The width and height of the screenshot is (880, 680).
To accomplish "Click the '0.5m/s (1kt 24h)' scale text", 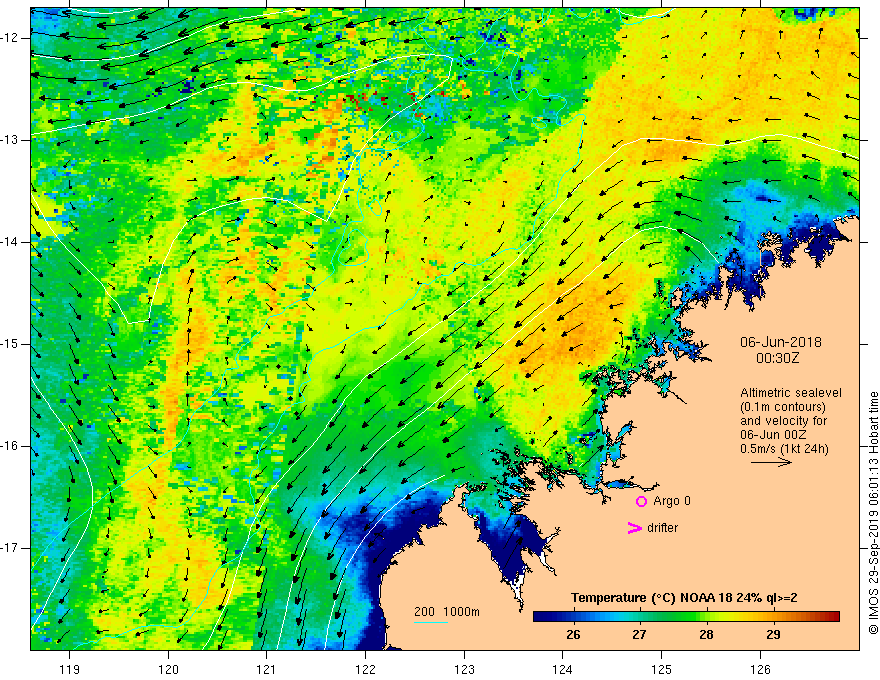I will [x=784, y=448].
